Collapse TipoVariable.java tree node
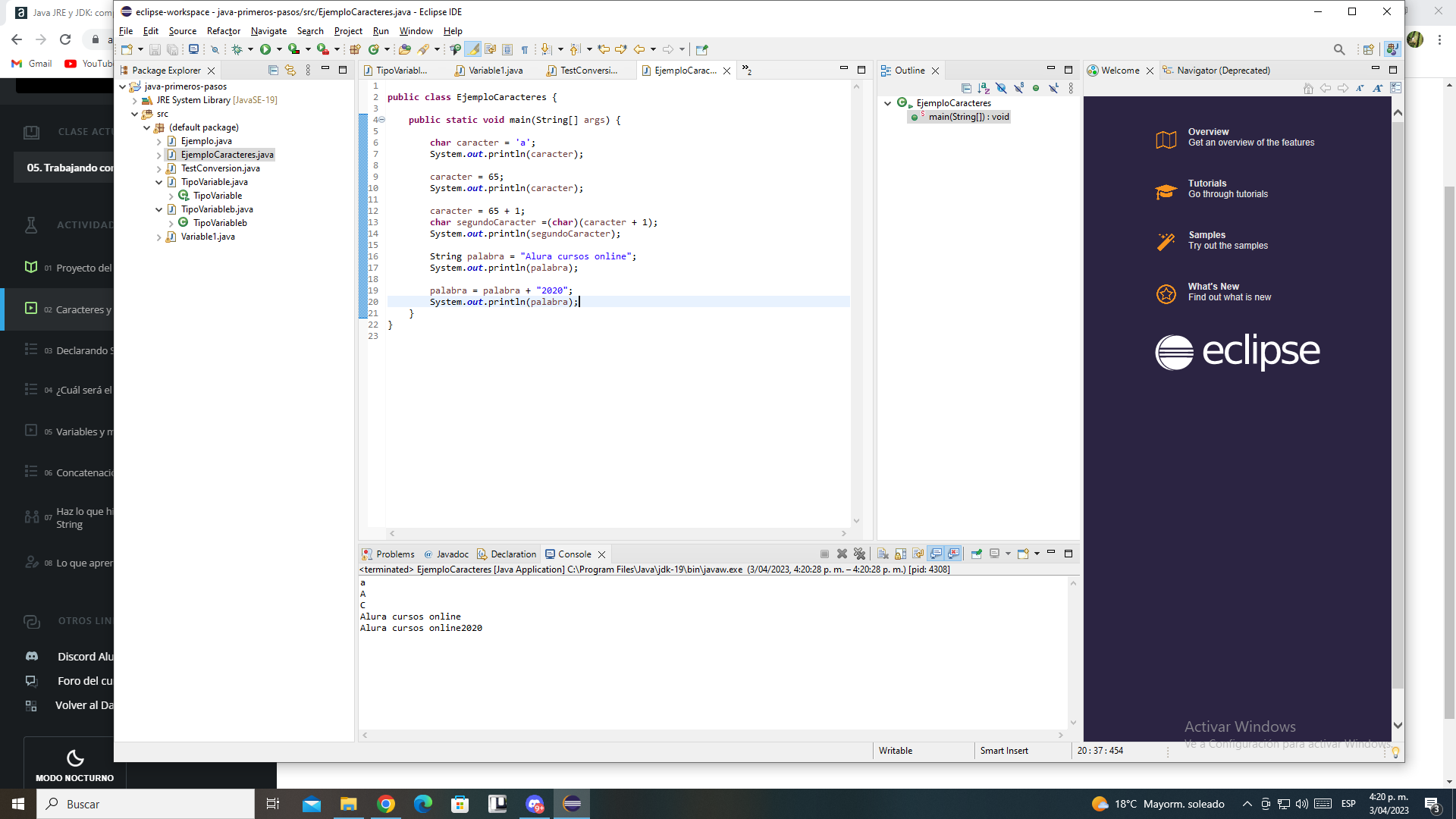The height and width of the screenshot is (819, 1456). [158, 182]
